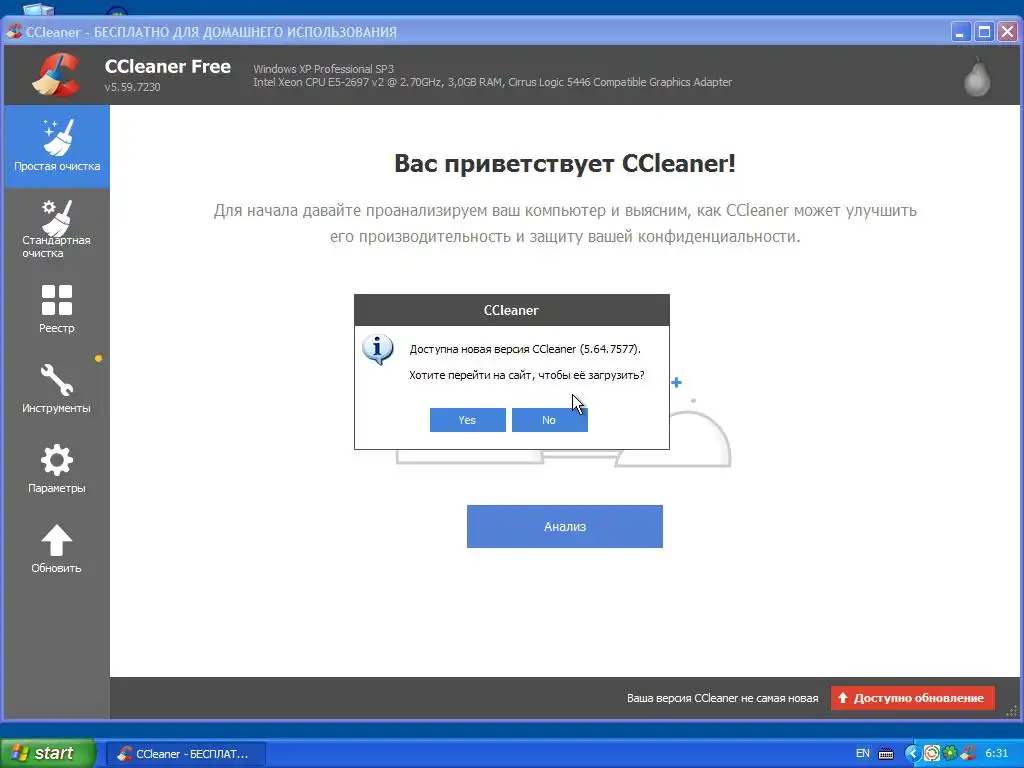Click the Ваша версия CCleaner не самая новая text
This screenshot has height=768, width=1024.
point(722,698)
